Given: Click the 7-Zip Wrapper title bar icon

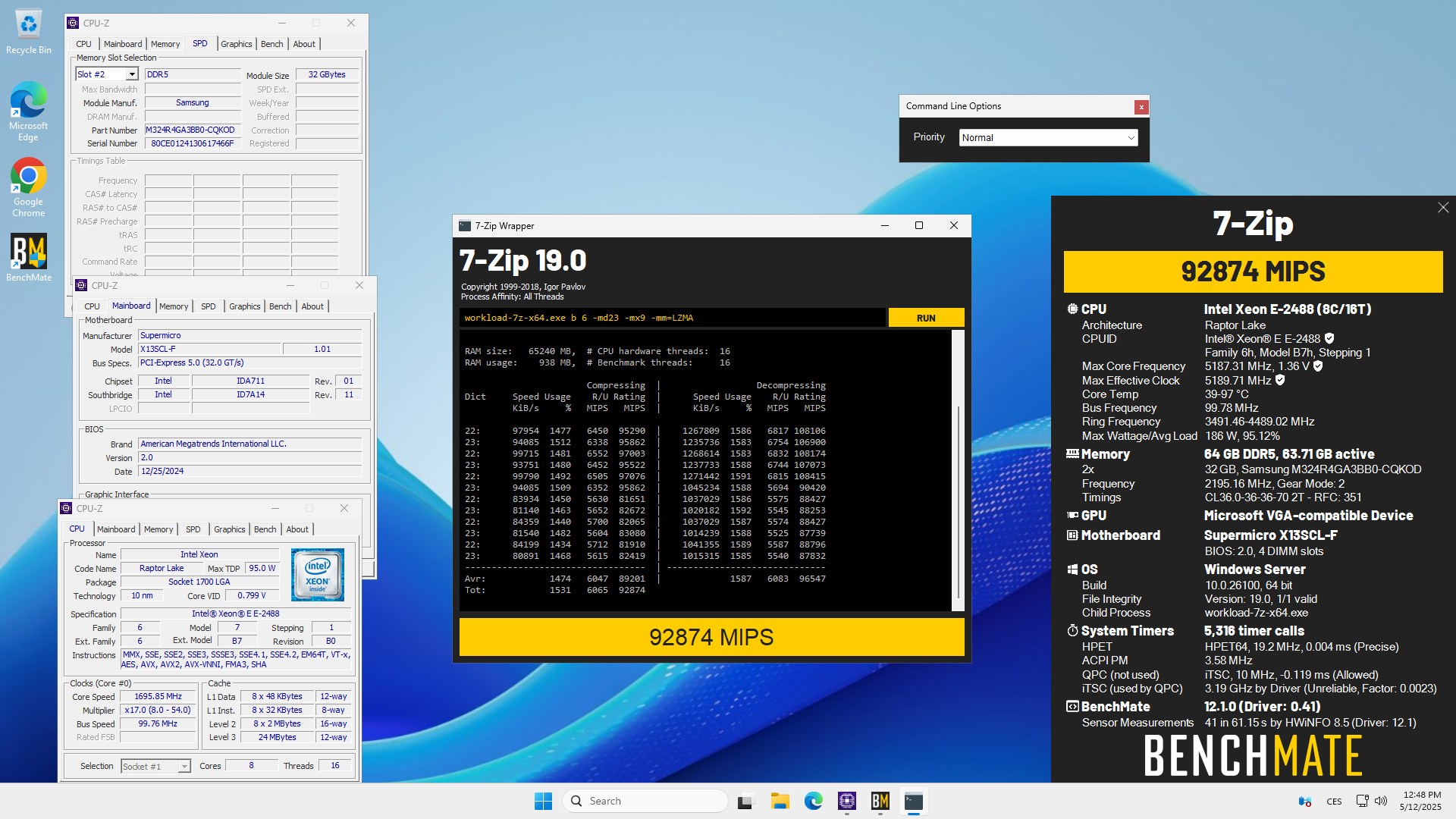Looking at the screenshot, I should [x=465, y=226].
